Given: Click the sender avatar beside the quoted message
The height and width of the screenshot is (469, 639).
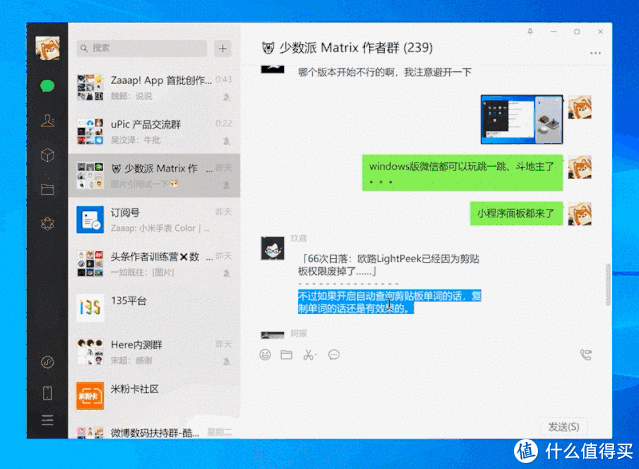Looking at the screenshot, I should pos(273,248).
